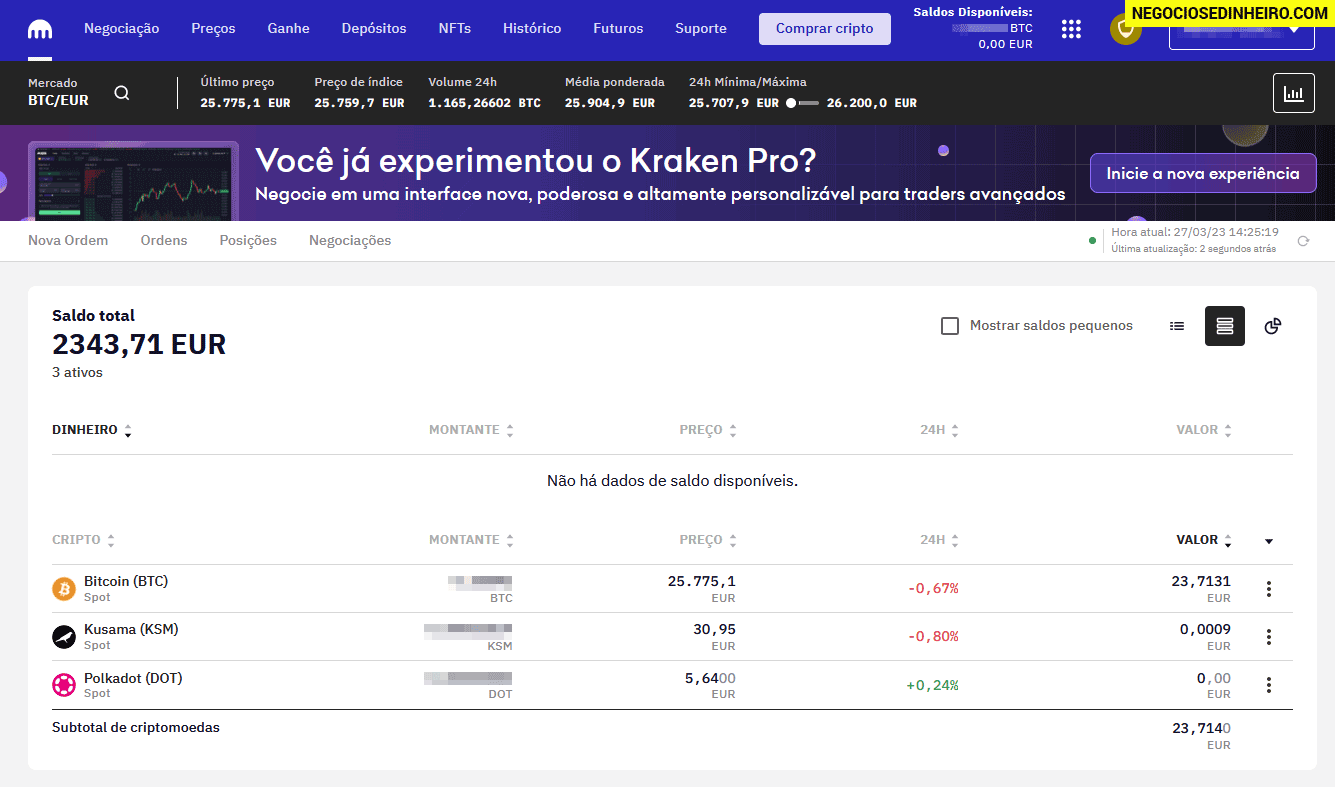This screenshot has height=787, width=1335.
Task: Show the pie chart view icon
Action: [x=1273, y=326]
